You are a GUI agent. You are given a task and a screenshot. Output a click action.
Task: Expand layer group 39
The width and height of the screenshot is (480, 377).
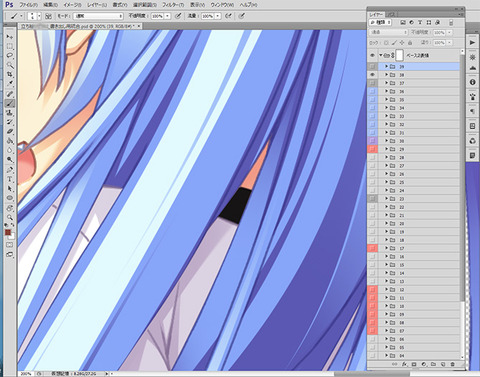click(386, 67)
